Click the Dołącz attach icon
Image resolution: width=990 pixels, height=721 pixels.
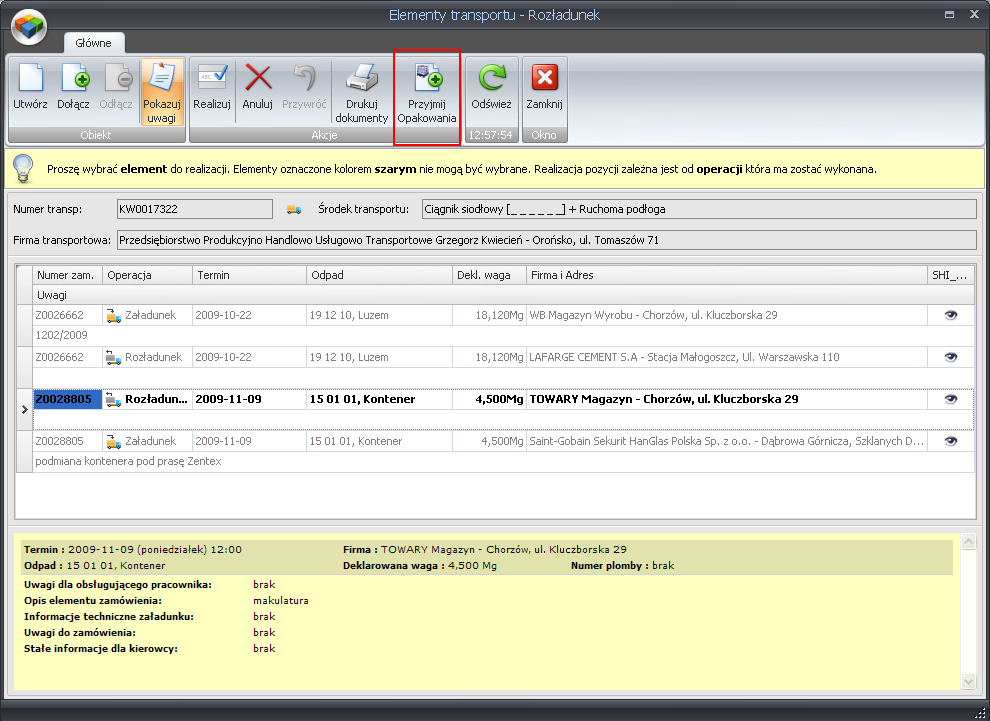click(x=74, y=78)
